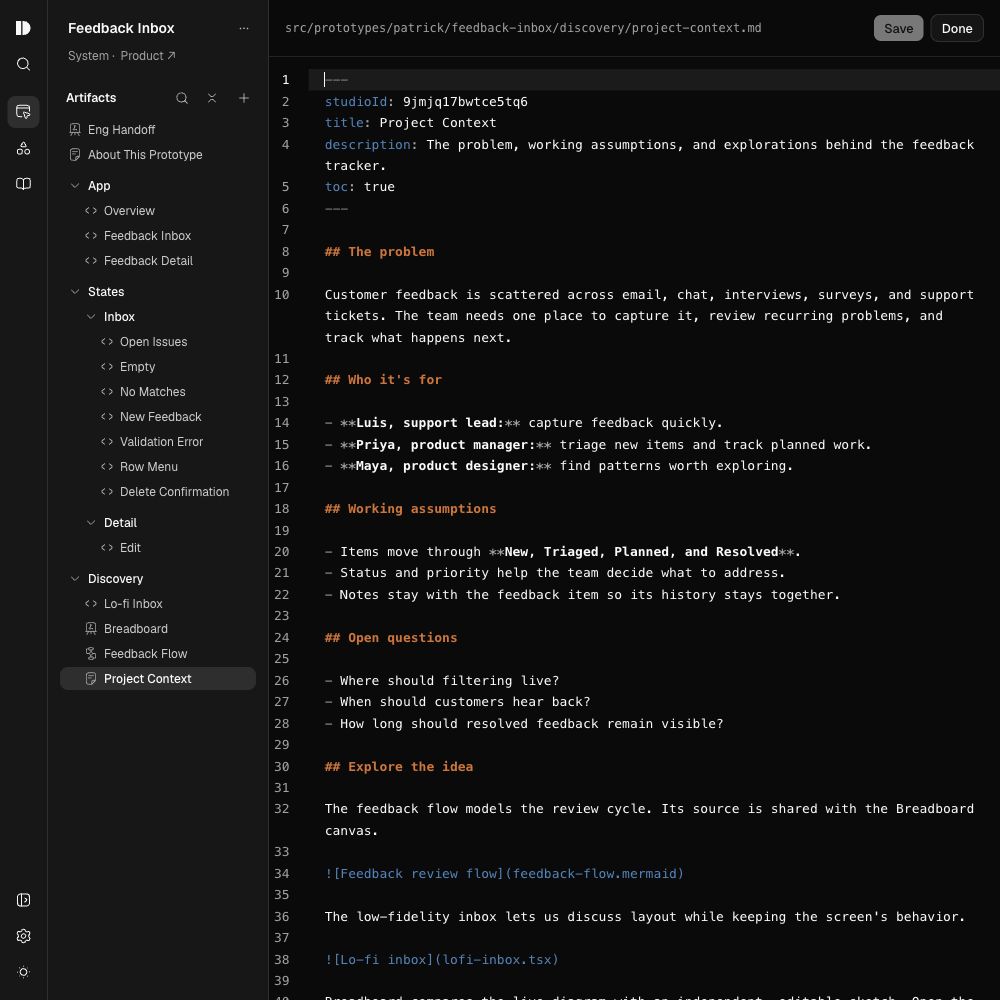Image resolution: width=1000 pixels, height=1000 pixels.
Task: Click the code icon beside Delete Confirmation
Action: click(107, 491)
